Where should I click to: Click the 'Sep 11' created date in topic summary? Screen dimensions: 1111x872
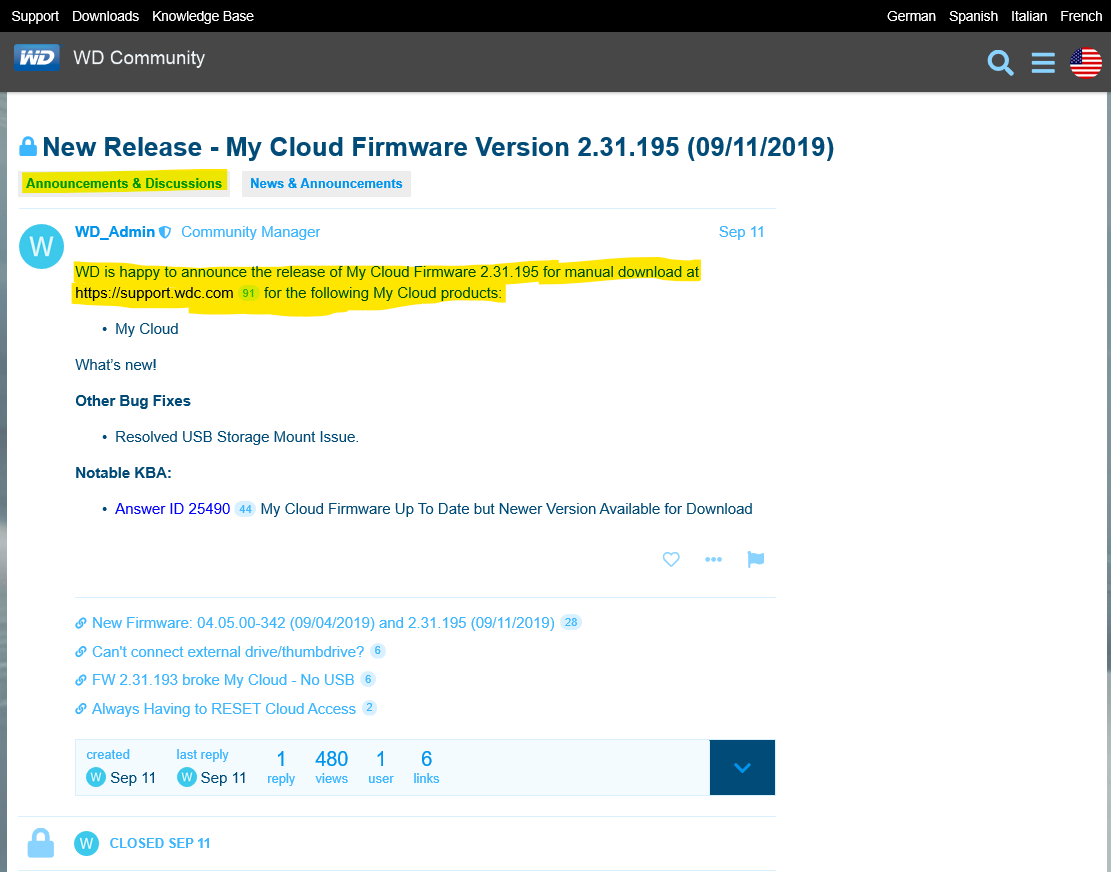(x=132, y=778)
